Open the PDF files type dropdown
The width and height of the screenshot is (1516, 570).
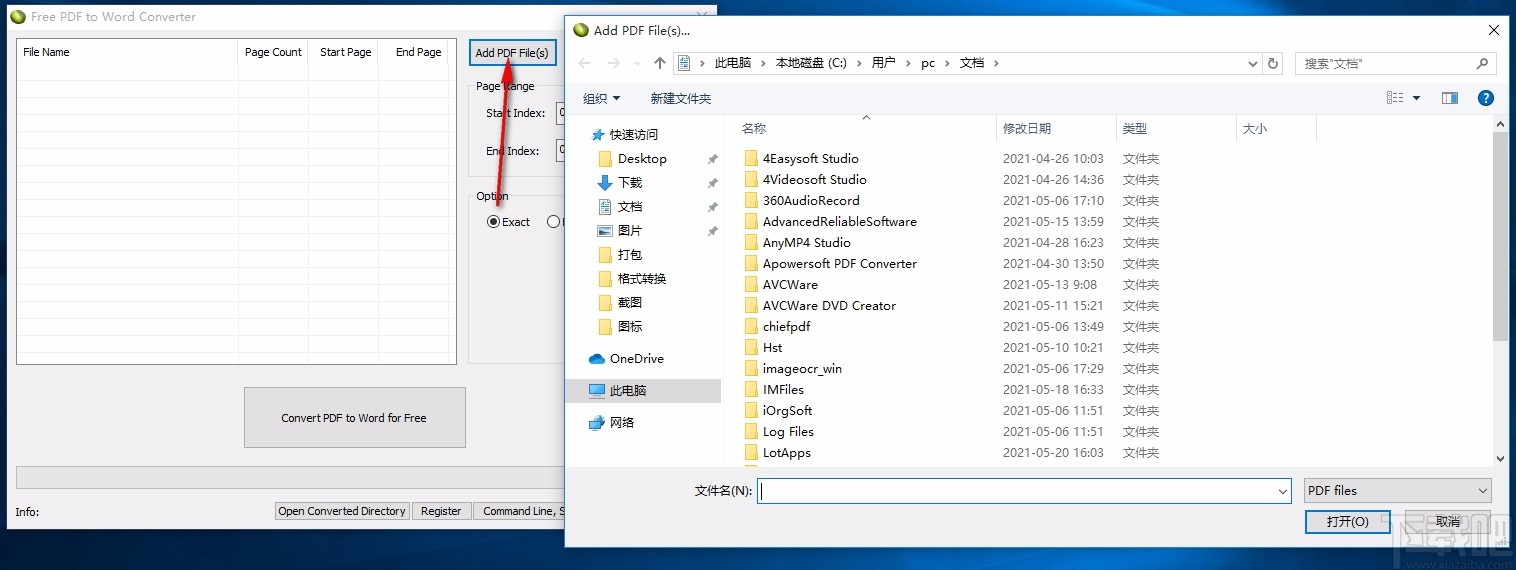click(x=1398, y=491)
